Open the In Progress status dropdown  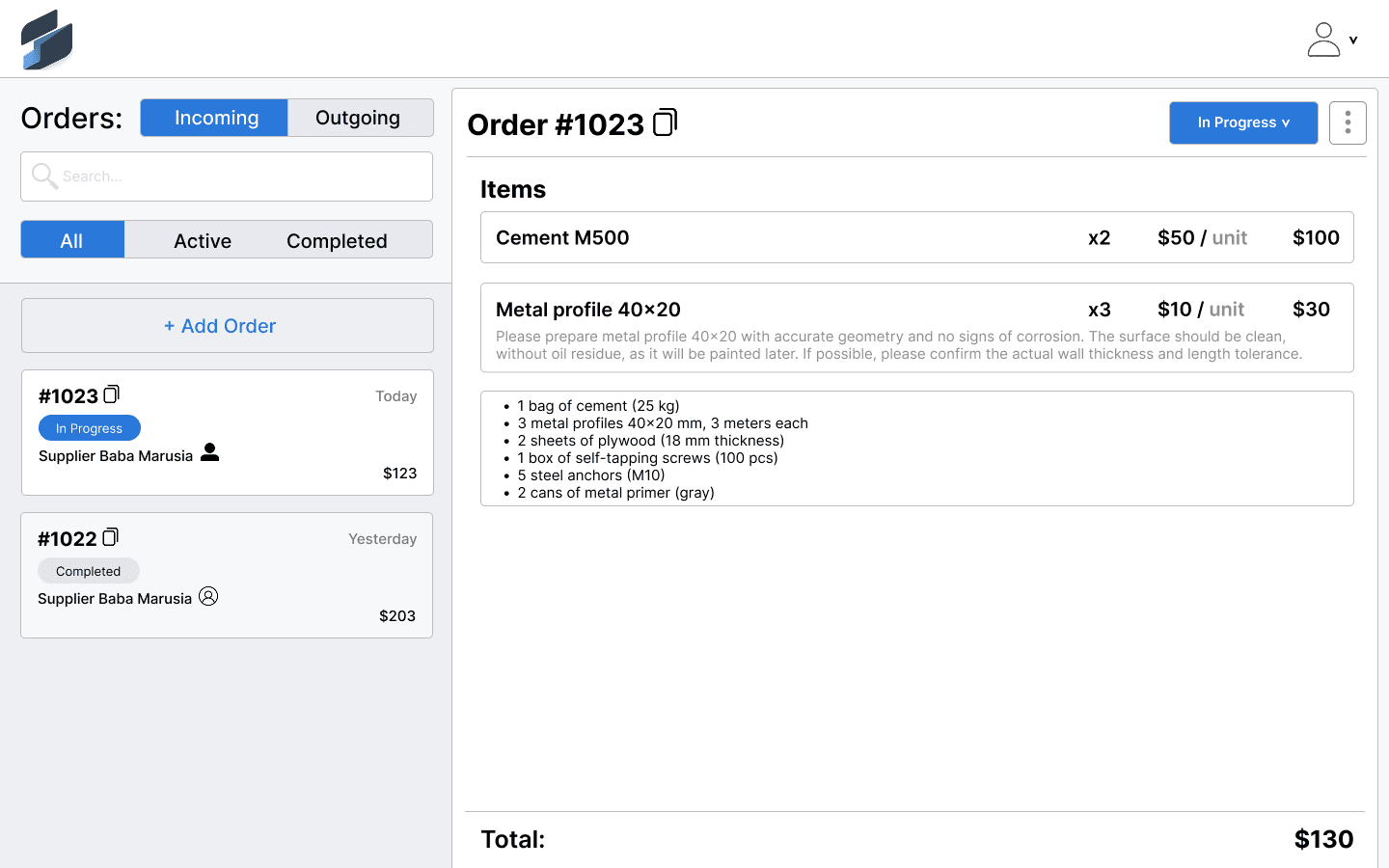pyautogui.click(x=1243, y=122)
